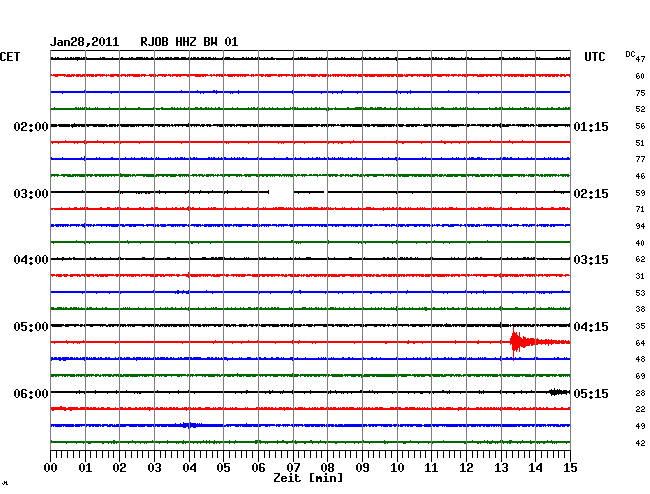Viewport: 650px width, 494px height.
Task: Select the 05:00 CET time label
Action: coord(31,327)
